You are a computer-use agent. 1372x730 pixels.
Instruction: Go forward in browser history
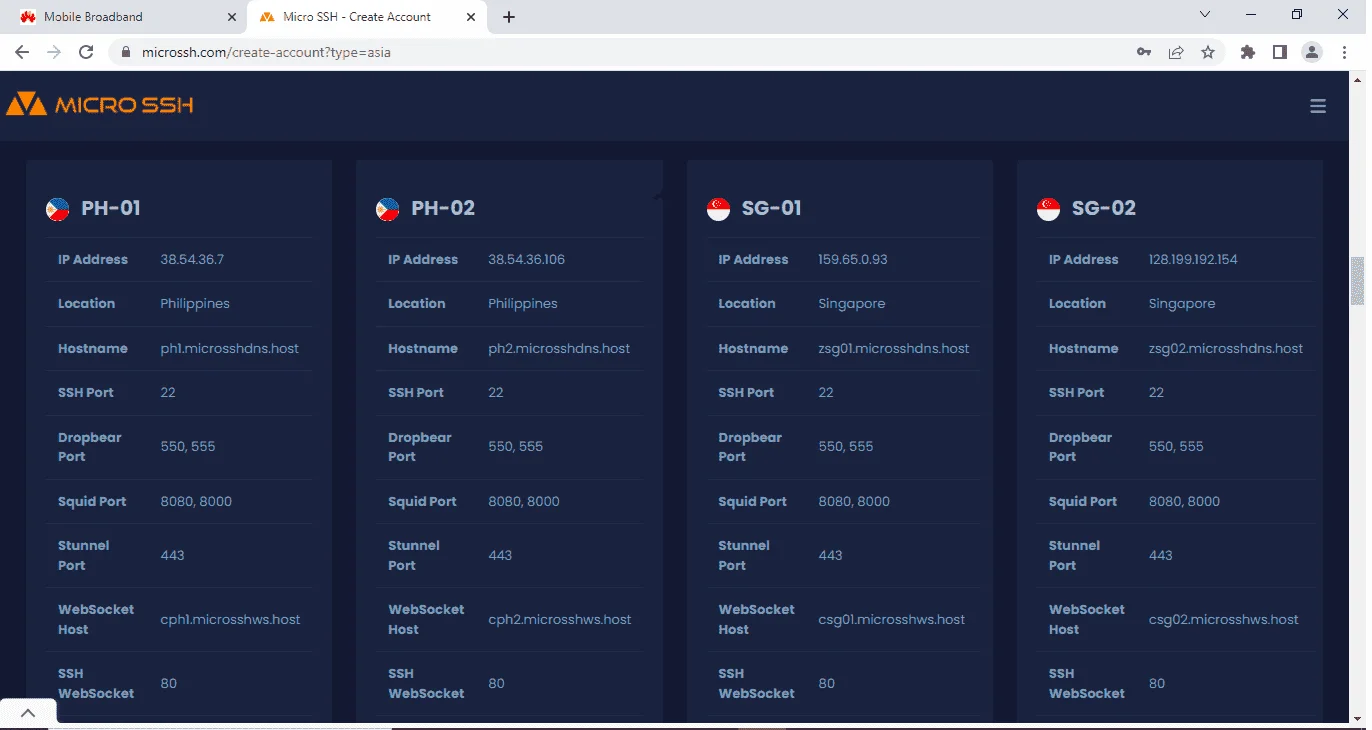[54, 52]
